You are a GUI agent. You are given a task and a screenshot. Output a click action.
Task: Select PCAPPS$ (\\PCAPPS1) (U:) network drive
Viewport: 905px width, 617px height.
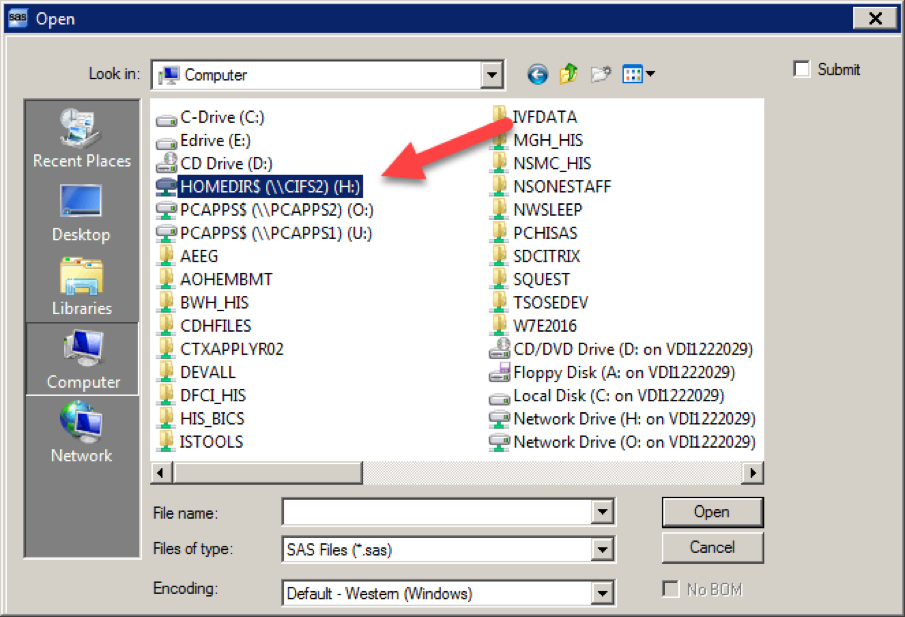(264, 233)
